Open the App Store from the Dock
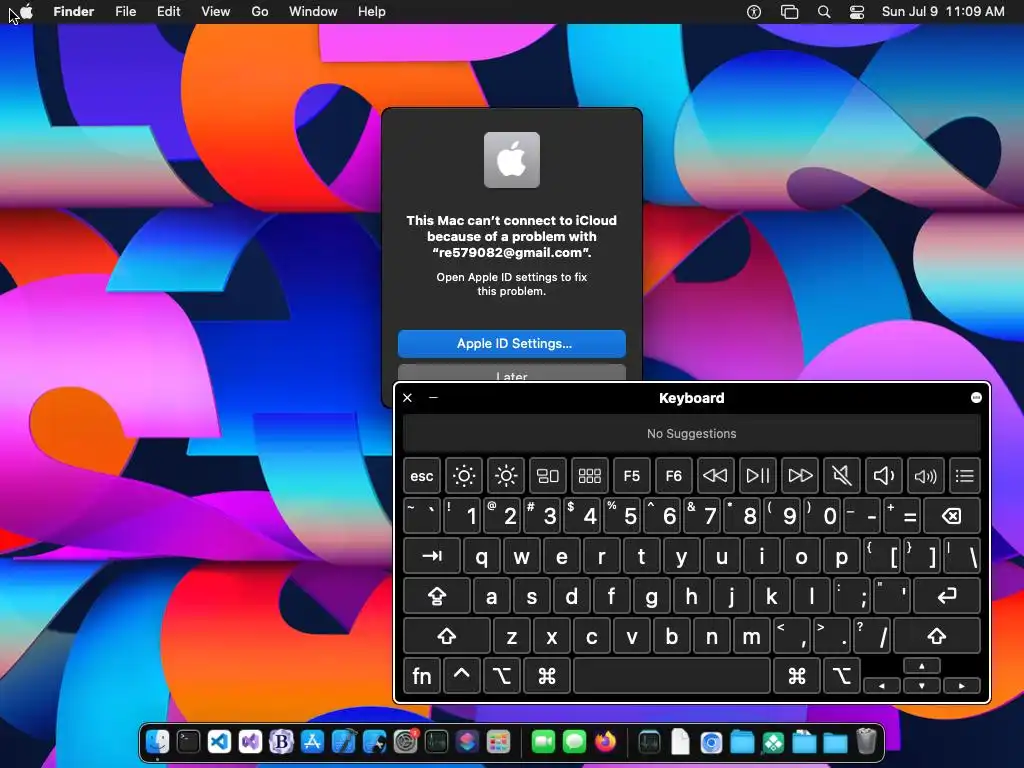This screenshot has height=768, width=1024. tap(313, 742)
